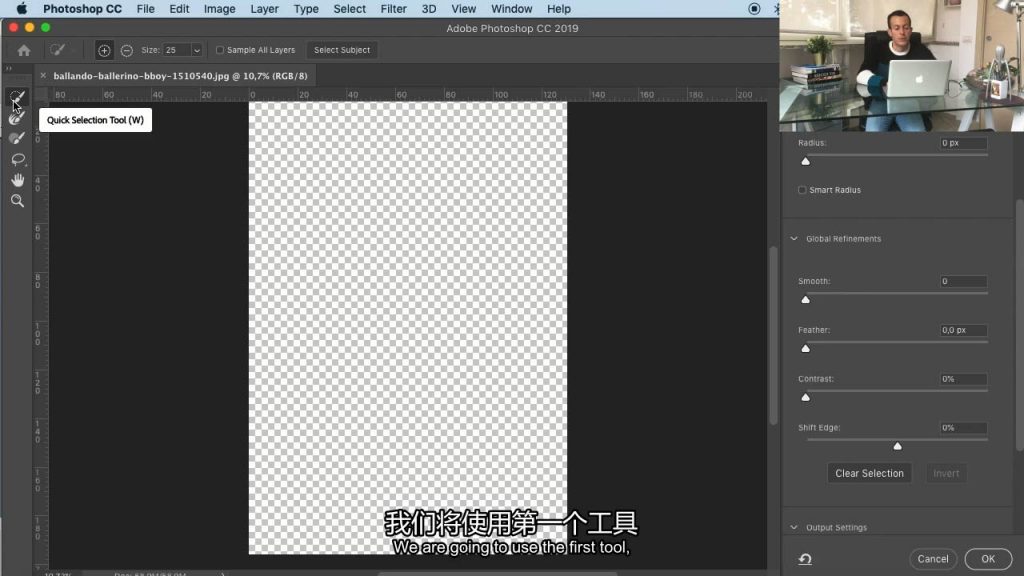1024x576 pixels.
Task: Click the Shift Edge slider handle
Action: [x=897, y=446]
